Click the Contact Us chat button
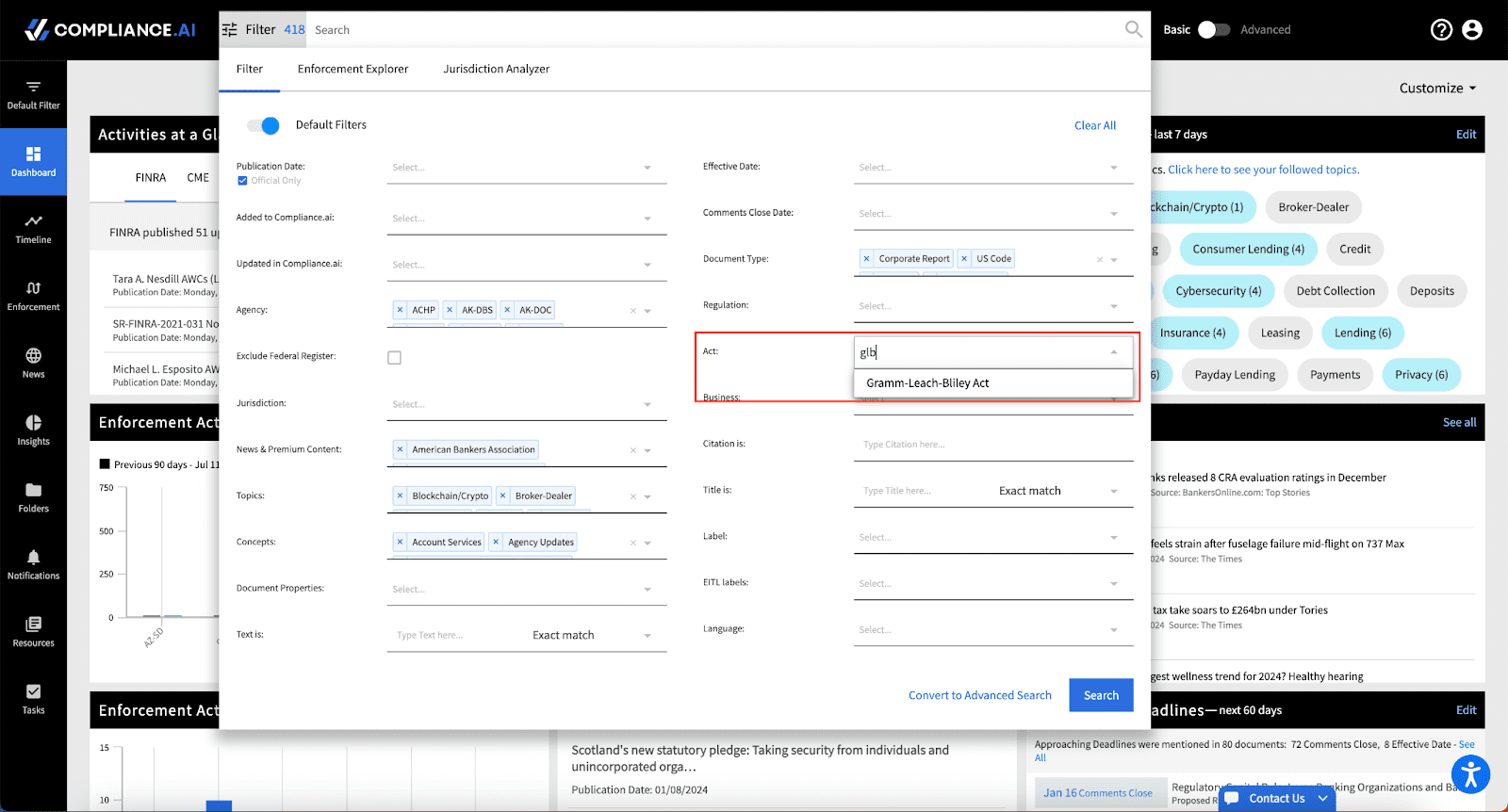This screenshot has height=812, width=1508. [1277, 798]
